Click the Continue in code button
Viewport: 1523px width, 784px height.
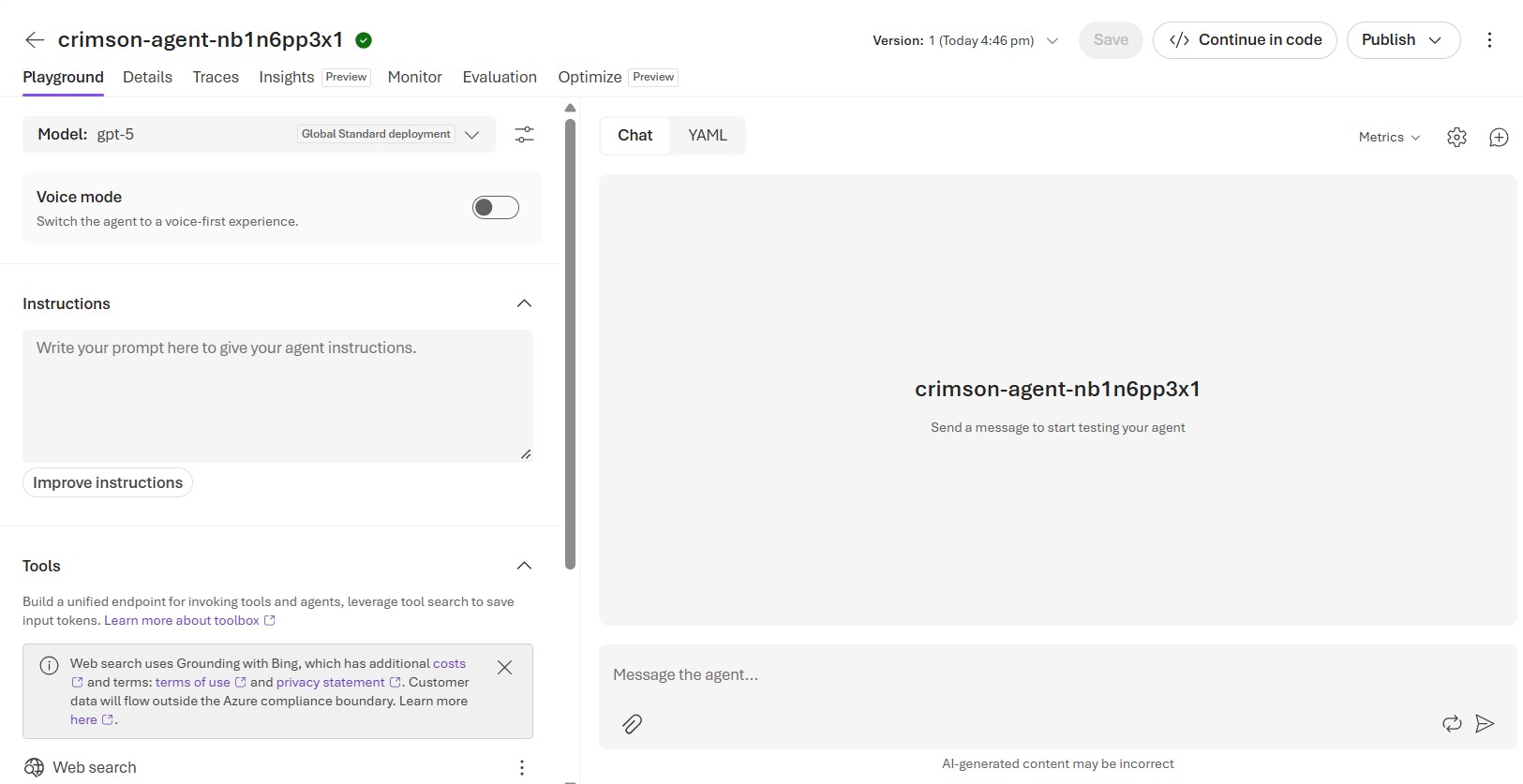click(1245, 40)
